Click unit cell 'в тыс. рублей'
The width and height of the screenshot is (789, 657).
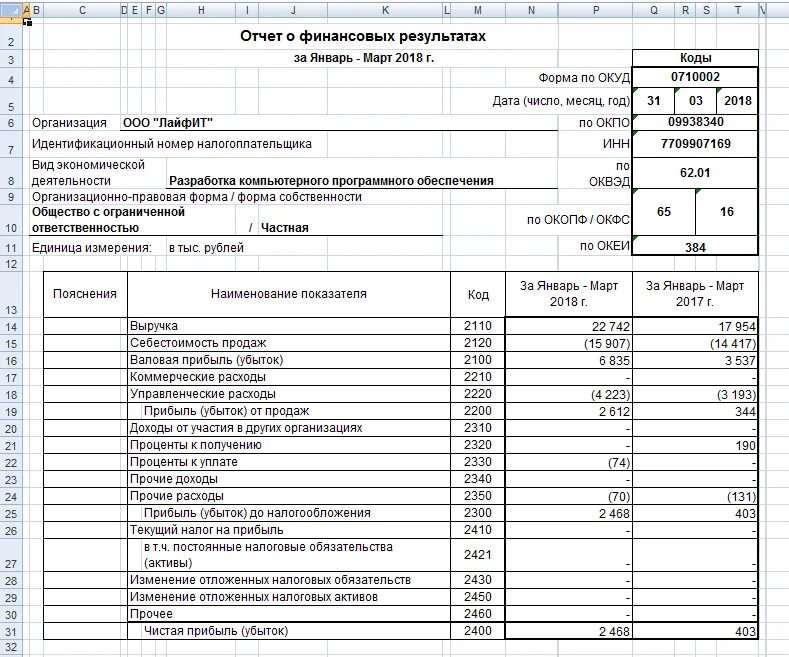(x=206, y=248)
